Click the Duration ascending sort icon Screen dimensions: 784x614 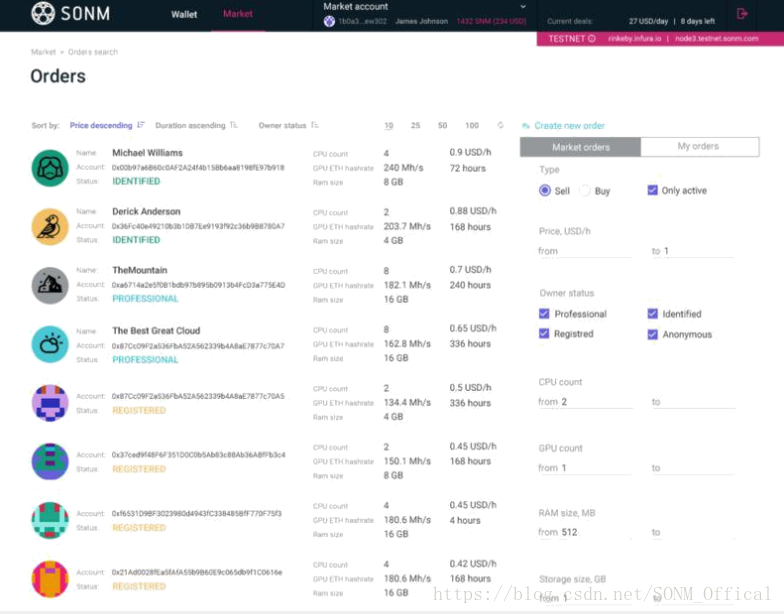click(234, 125)
